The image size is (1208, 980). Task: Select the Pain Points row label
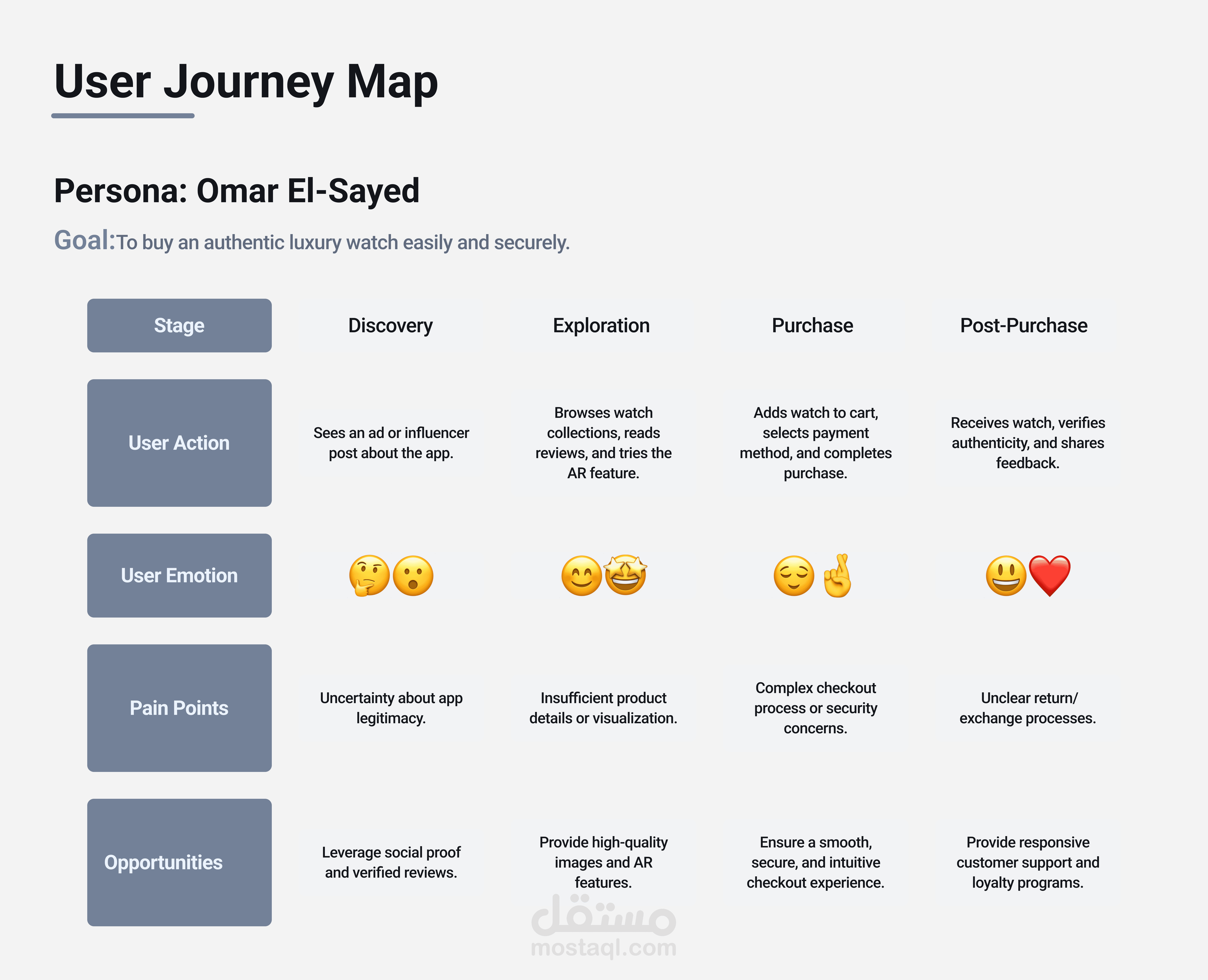(180, 708)
